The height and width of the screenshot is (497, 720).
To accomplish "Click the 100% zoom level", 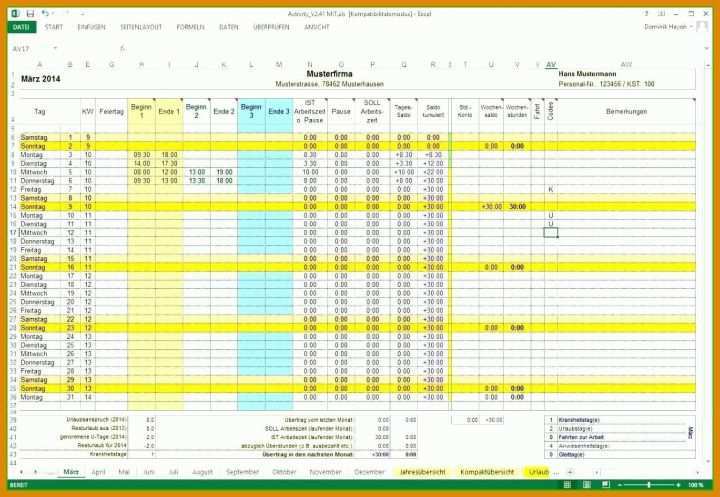I will (x=696, y=485).
